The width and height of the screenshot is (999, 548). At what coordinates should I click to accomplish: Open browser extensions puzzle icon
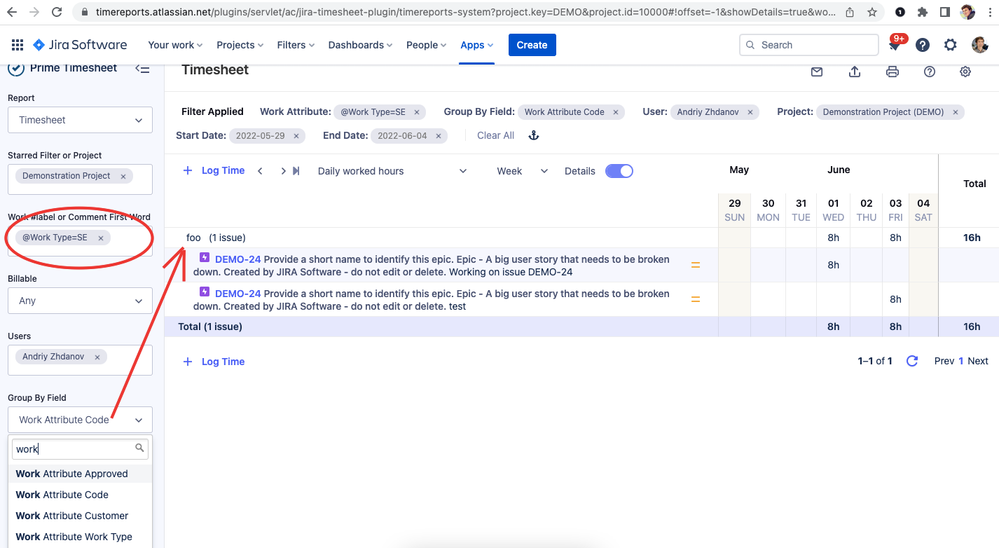point(922,12)
